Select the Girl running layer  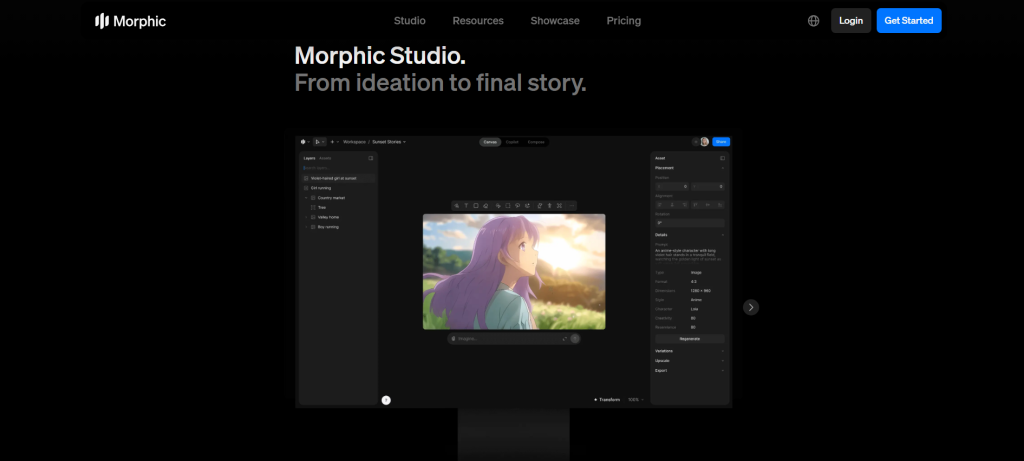(338, 188)
